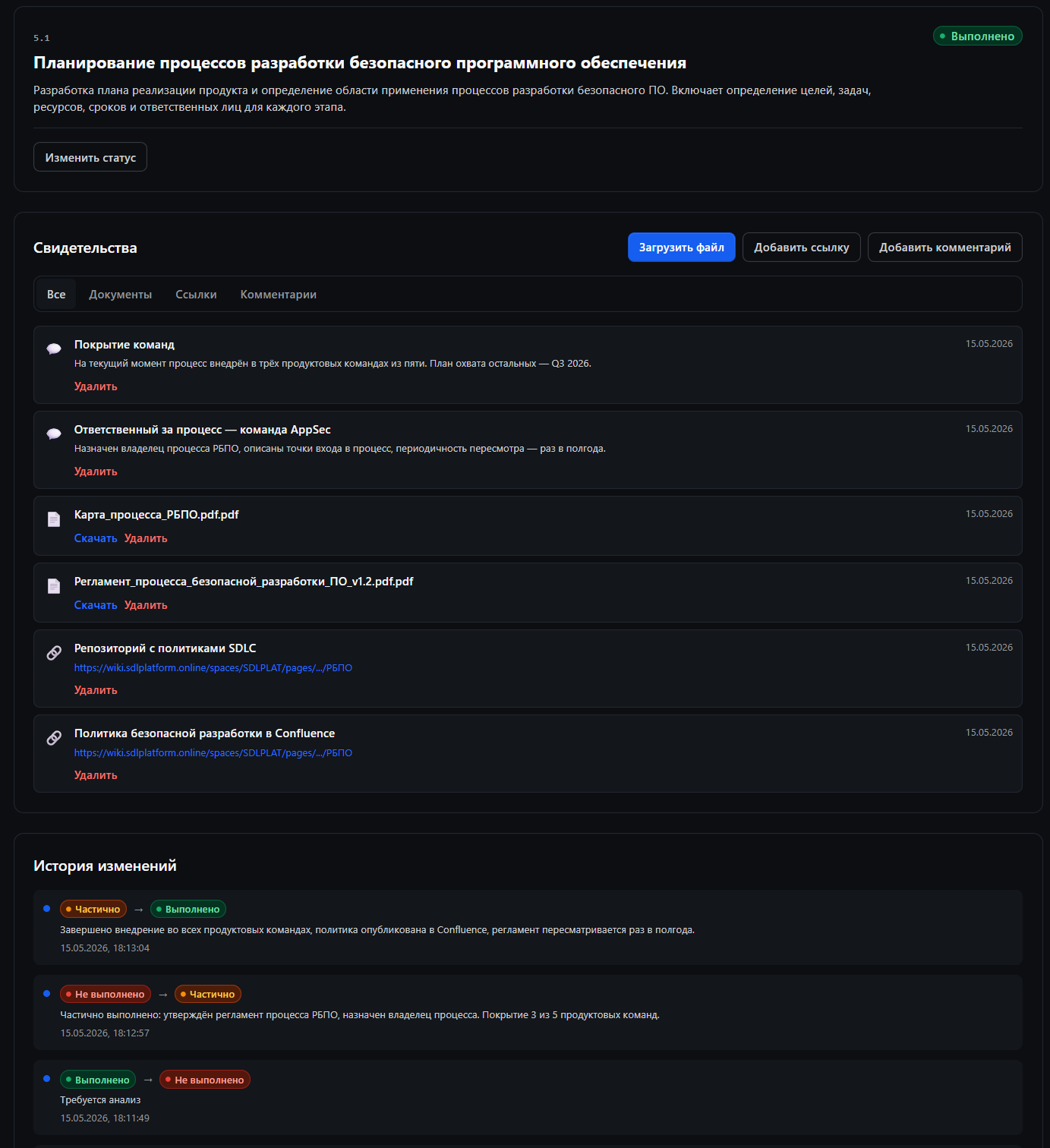Click the Карта_процесса_РБПО.pdf.pdf file name
This screenshot has height=1148, width=1050.
tap(156, 515)
